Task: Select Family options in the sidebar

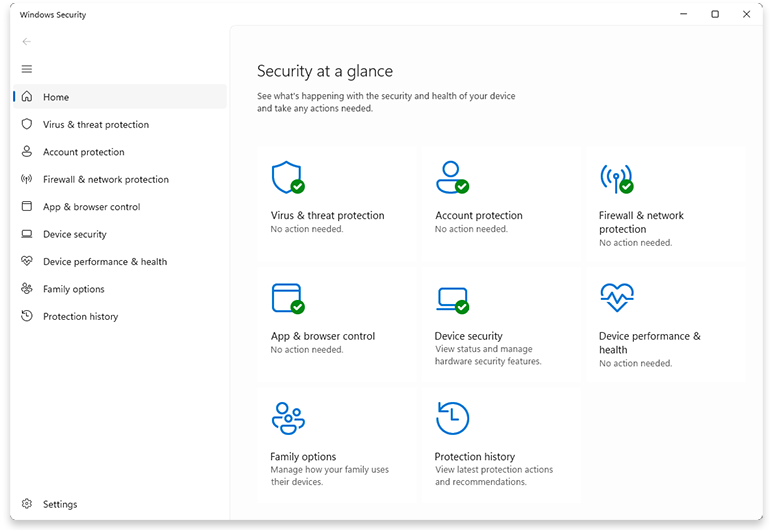Action: point(73,289)
